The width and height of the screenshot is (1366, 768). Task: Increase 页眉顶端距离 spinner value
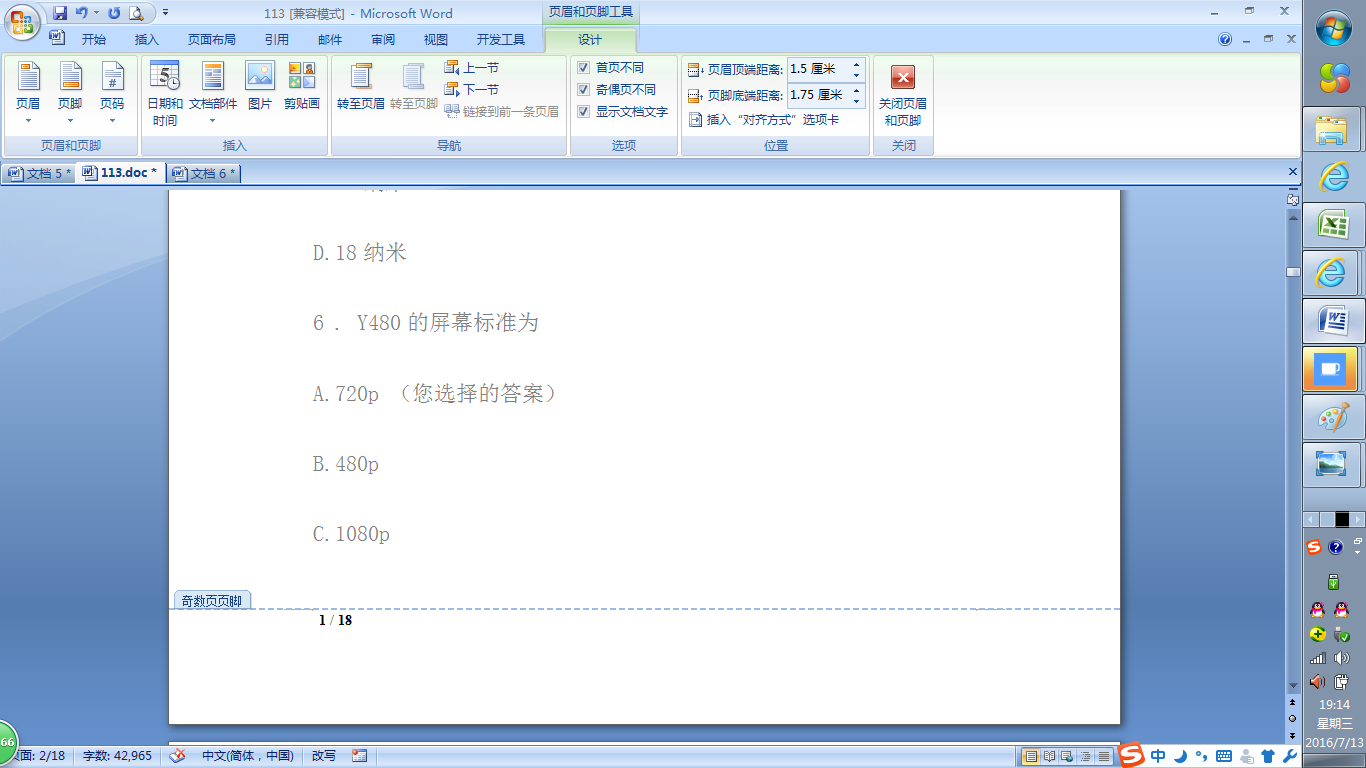(x=857, y=65)
